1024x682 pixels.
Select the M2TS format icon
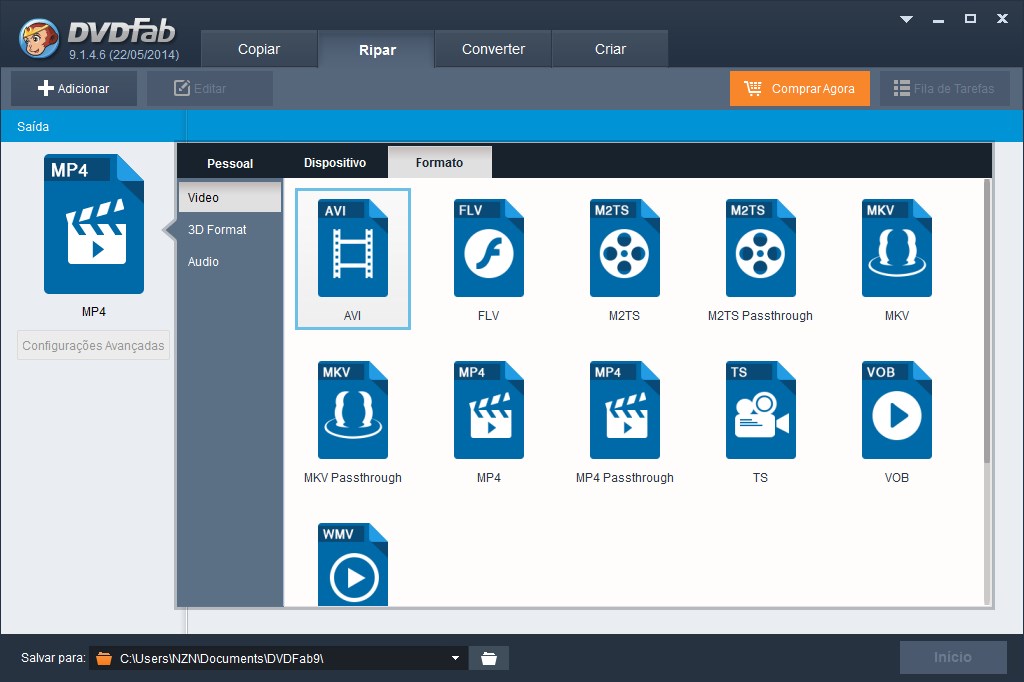coord(624,248)
